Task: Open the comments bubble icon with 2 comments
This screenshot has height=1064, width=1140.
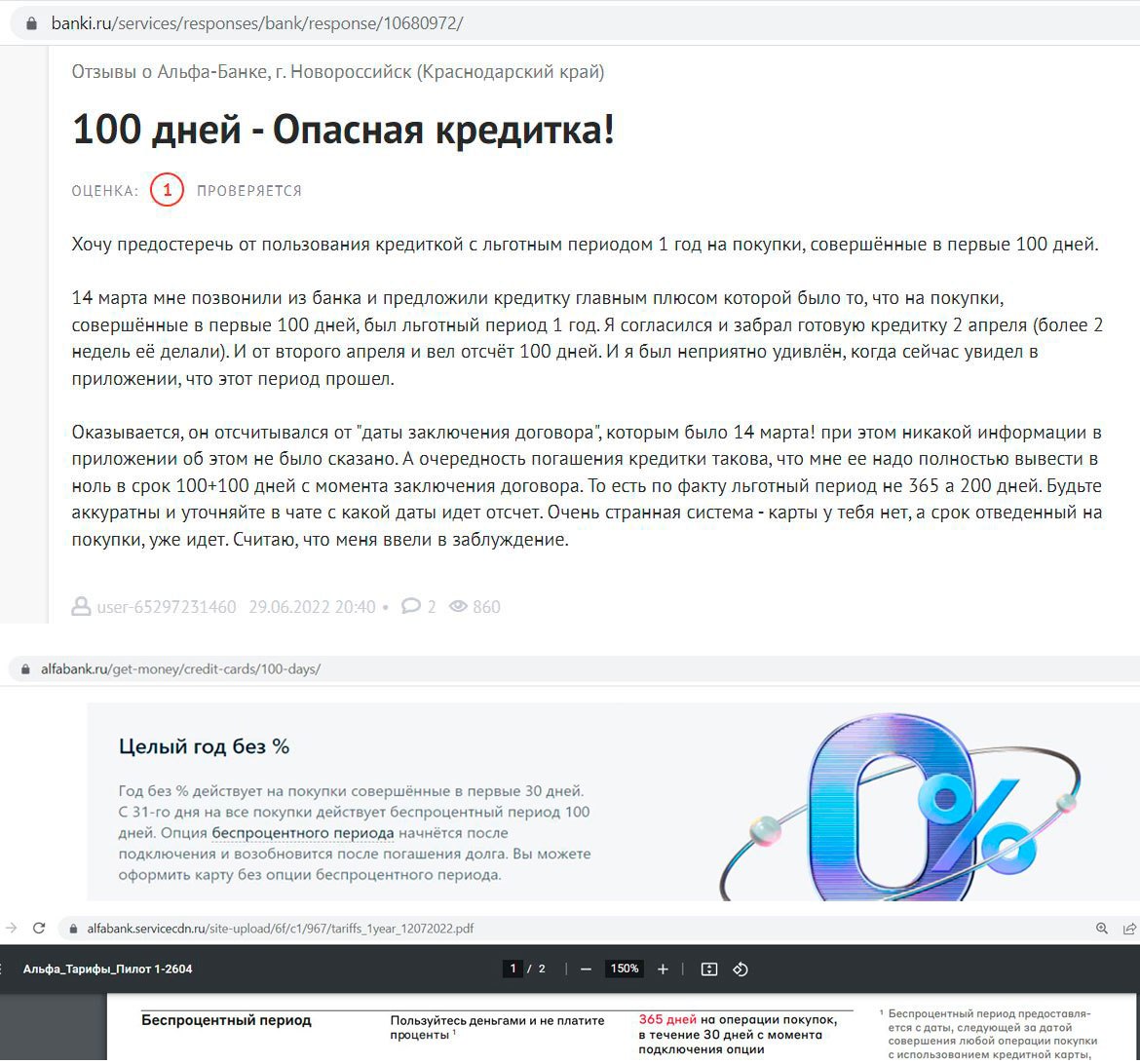Action: pos(411,606)
